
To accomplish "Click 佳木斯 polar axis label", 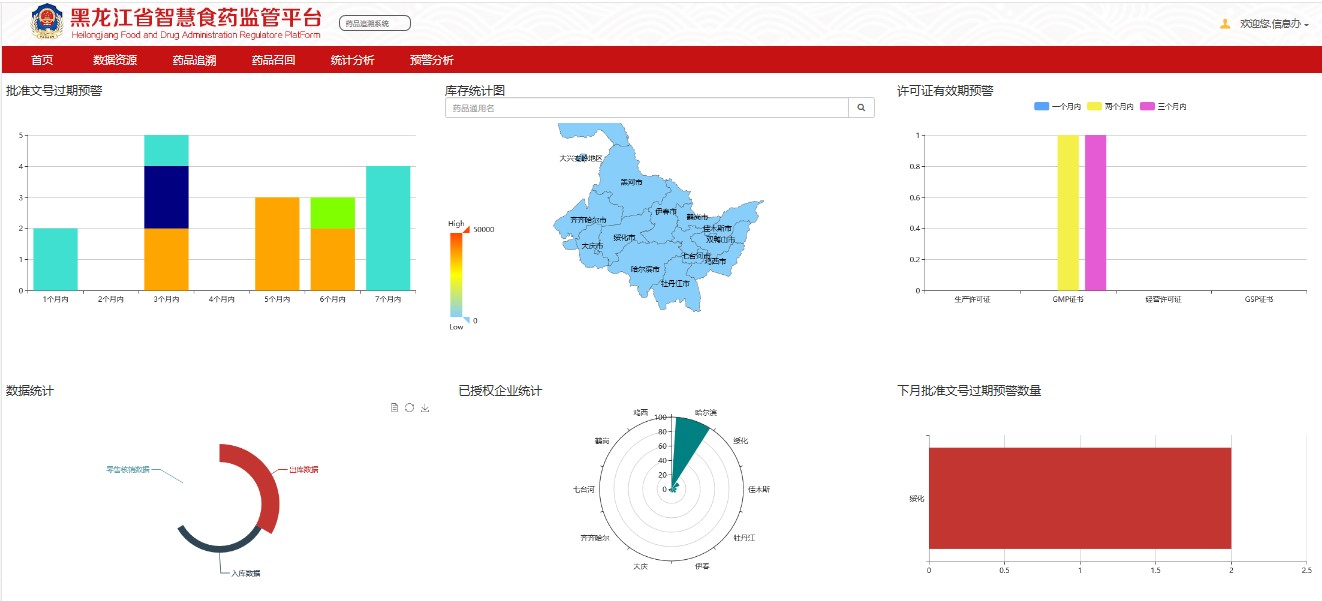I will (759, 489).
